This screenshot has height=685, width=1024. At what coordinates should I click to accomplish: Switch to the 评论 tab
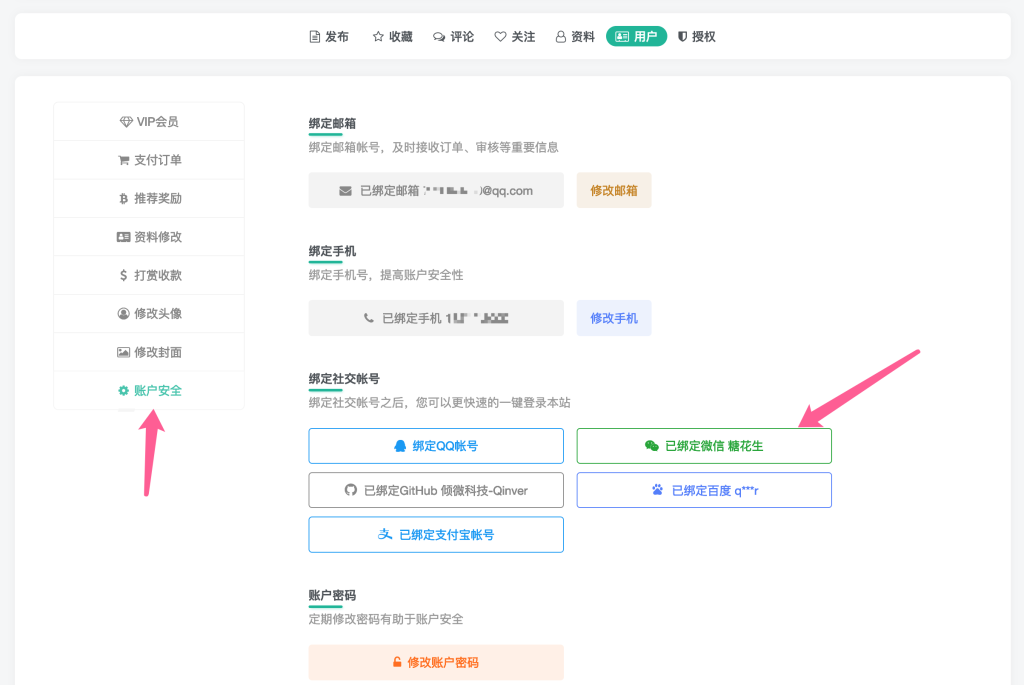453,36
